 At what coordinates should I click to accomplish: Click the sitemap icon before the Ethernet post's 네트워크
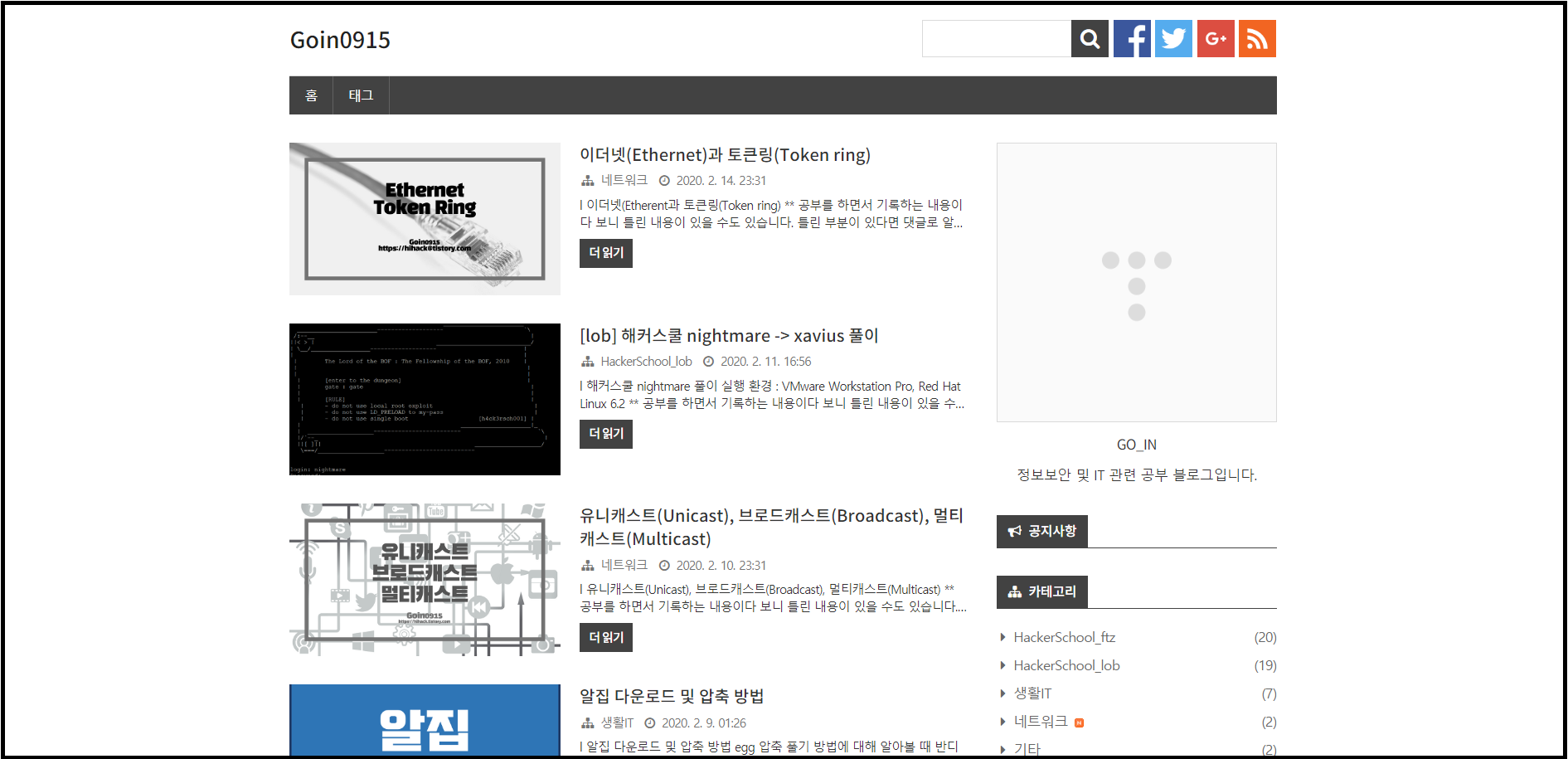(587, 181)
